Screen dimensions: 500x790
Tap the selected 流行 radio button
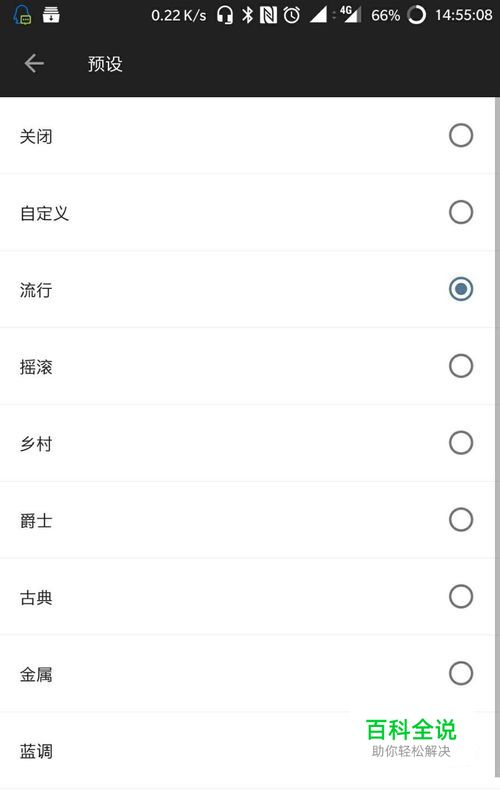click(x=461, y=289)
